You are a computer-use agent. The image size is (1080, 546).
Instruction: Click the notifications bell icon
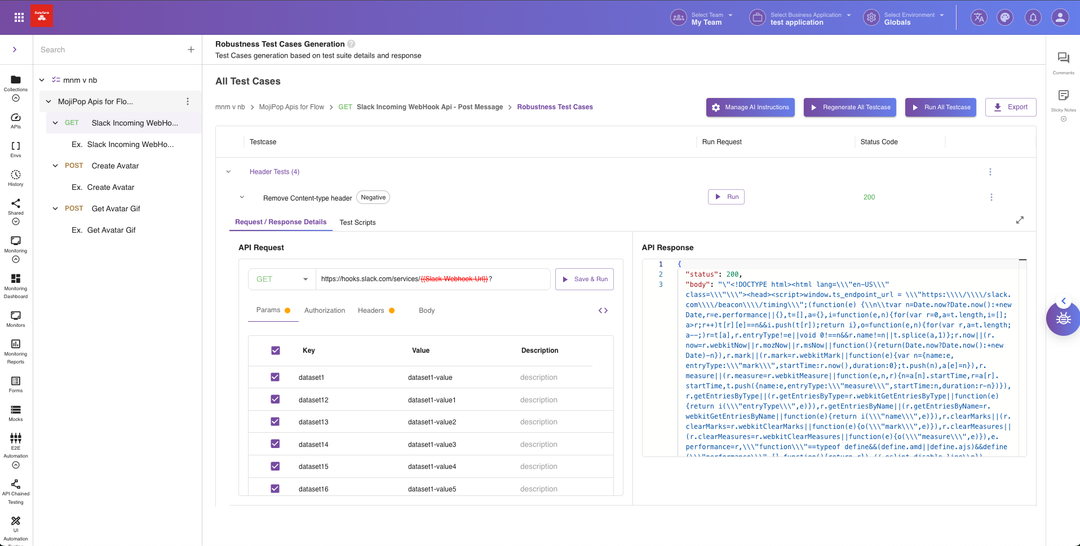[x=1032, y=17]
